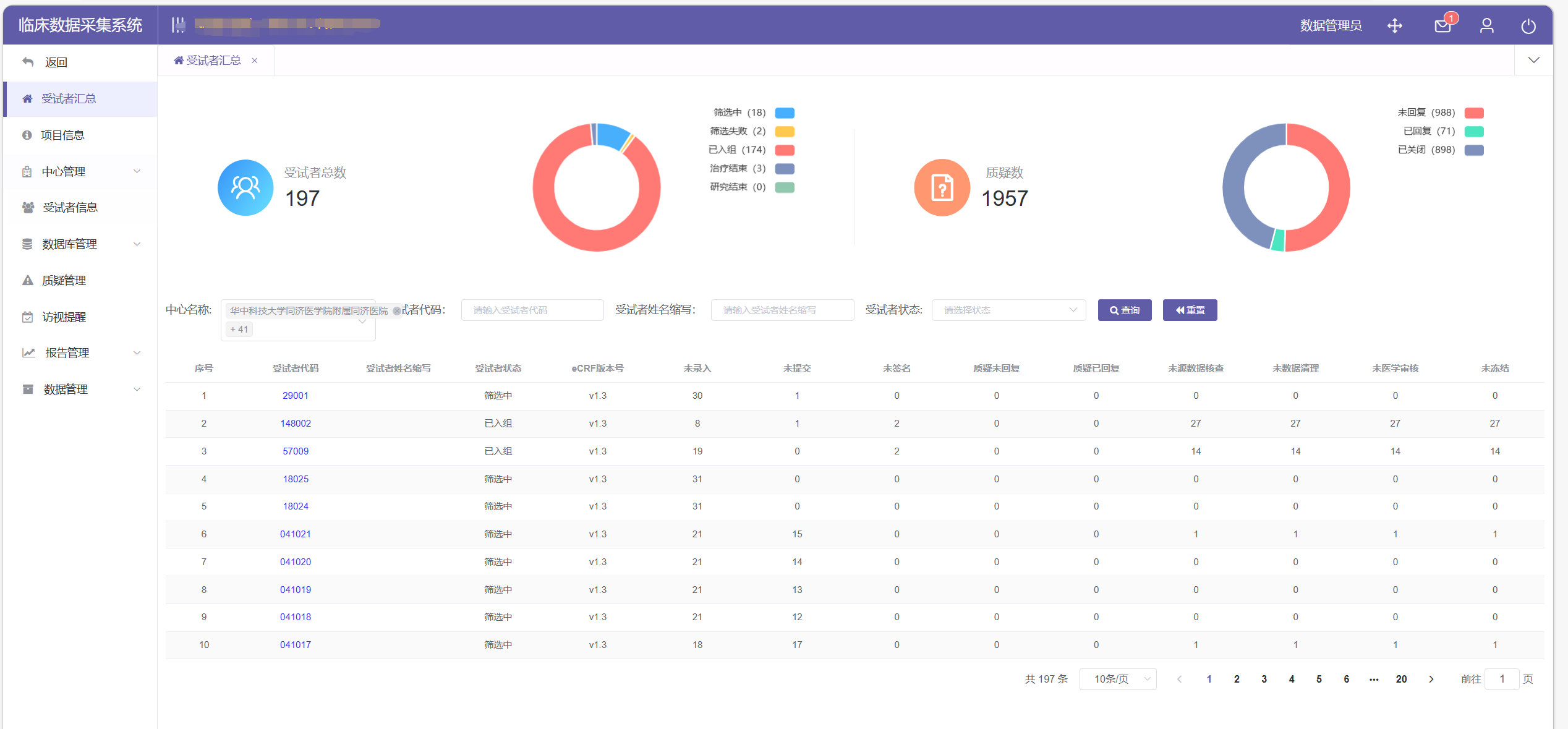Screen dimensions: 1568x729
Task: Open subject code 041017 link
Action: tap(296, 645)
